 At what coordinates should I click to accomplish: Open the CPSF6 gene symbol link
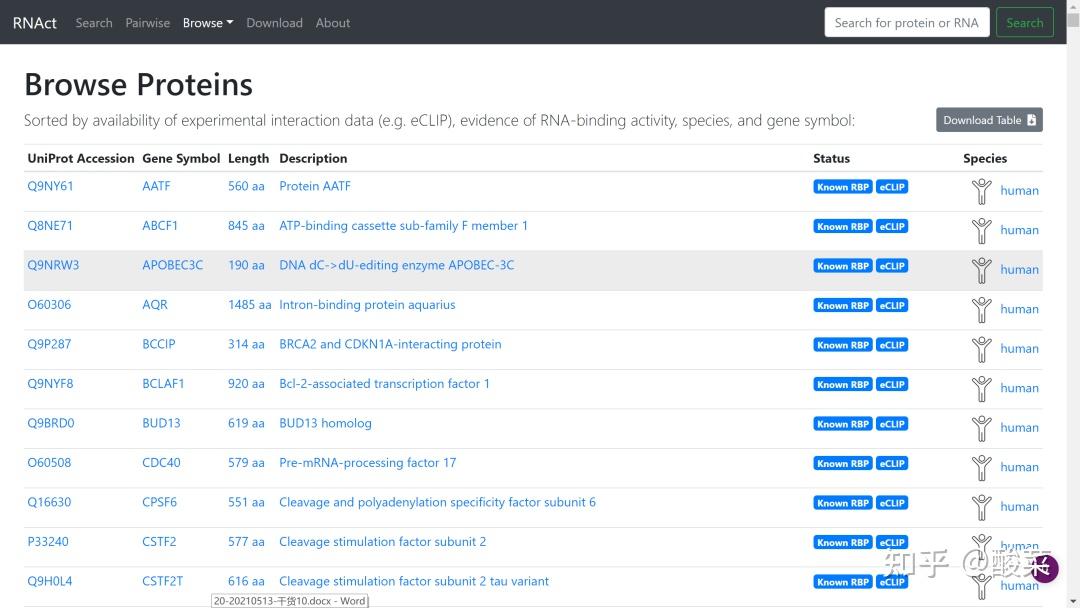point(159,502)
